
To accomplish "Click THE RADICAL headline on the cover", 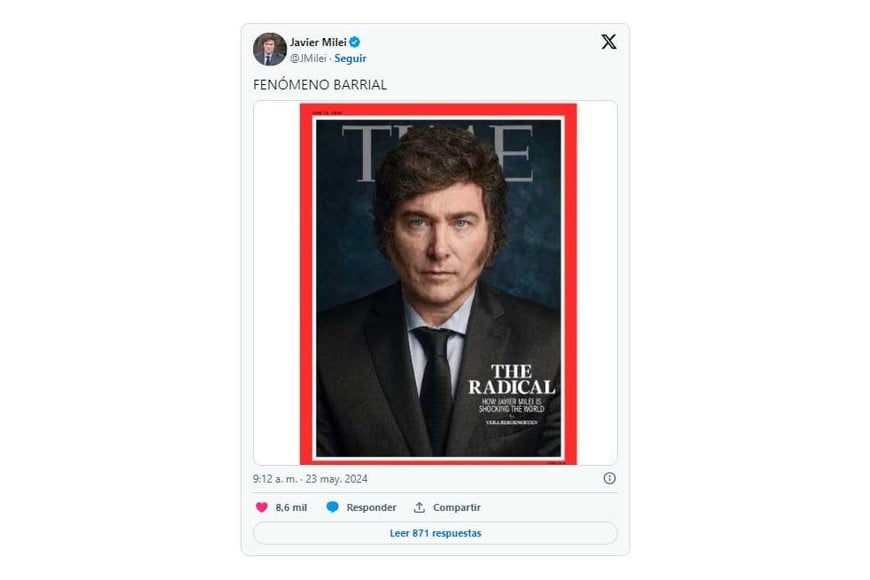I will 511,379.
